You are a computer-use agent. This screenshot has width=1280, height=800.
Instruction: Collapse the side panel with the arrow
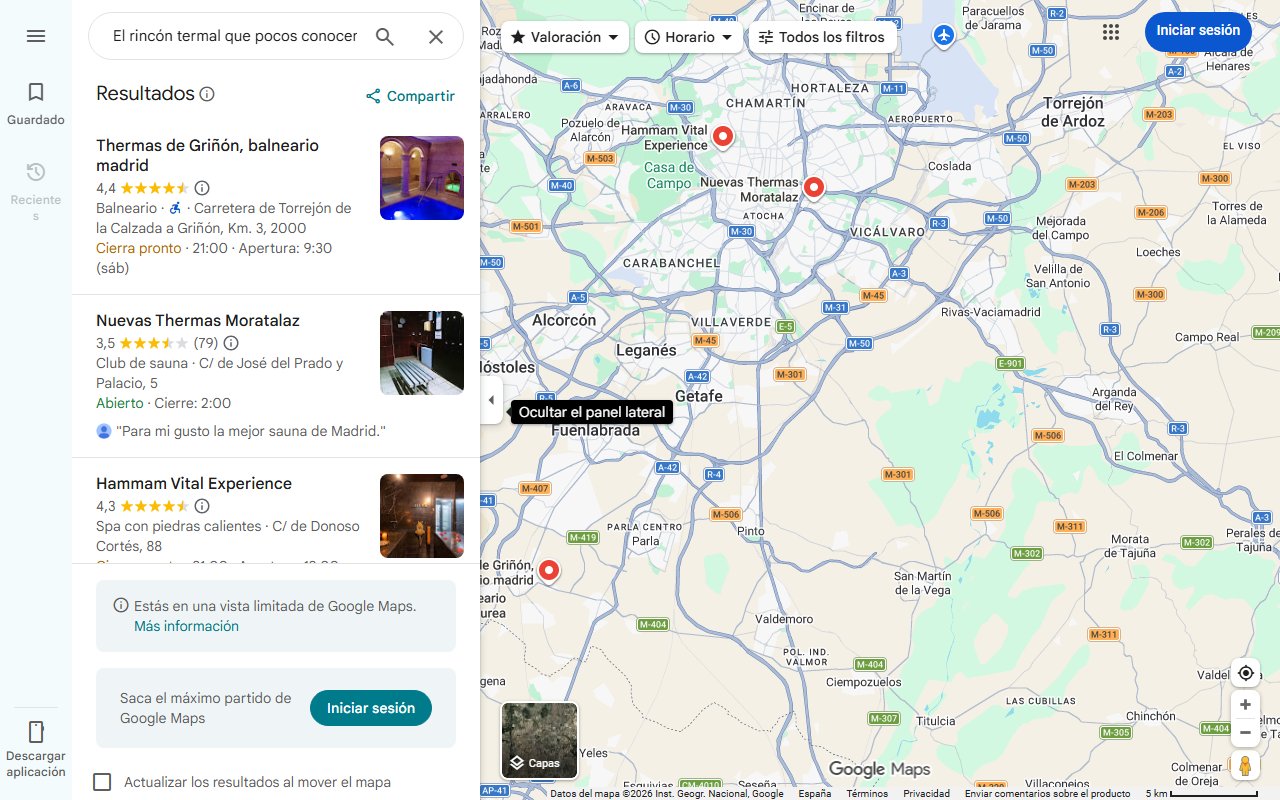[x=491, y=399]
